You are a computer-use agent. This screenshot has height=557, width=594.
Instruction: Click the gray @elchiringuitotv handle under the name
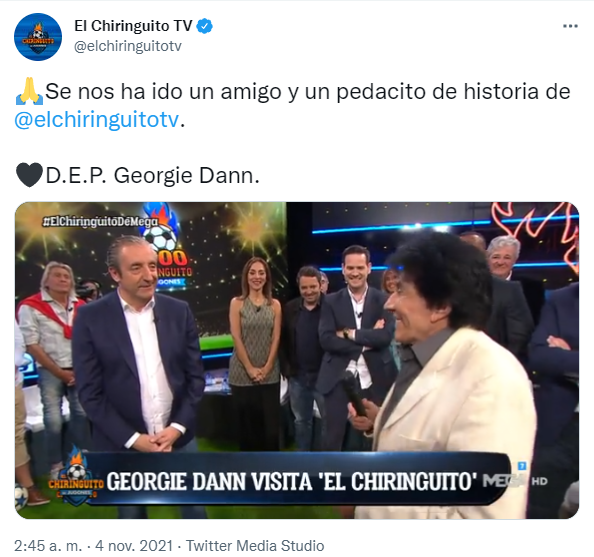[128, 46]
